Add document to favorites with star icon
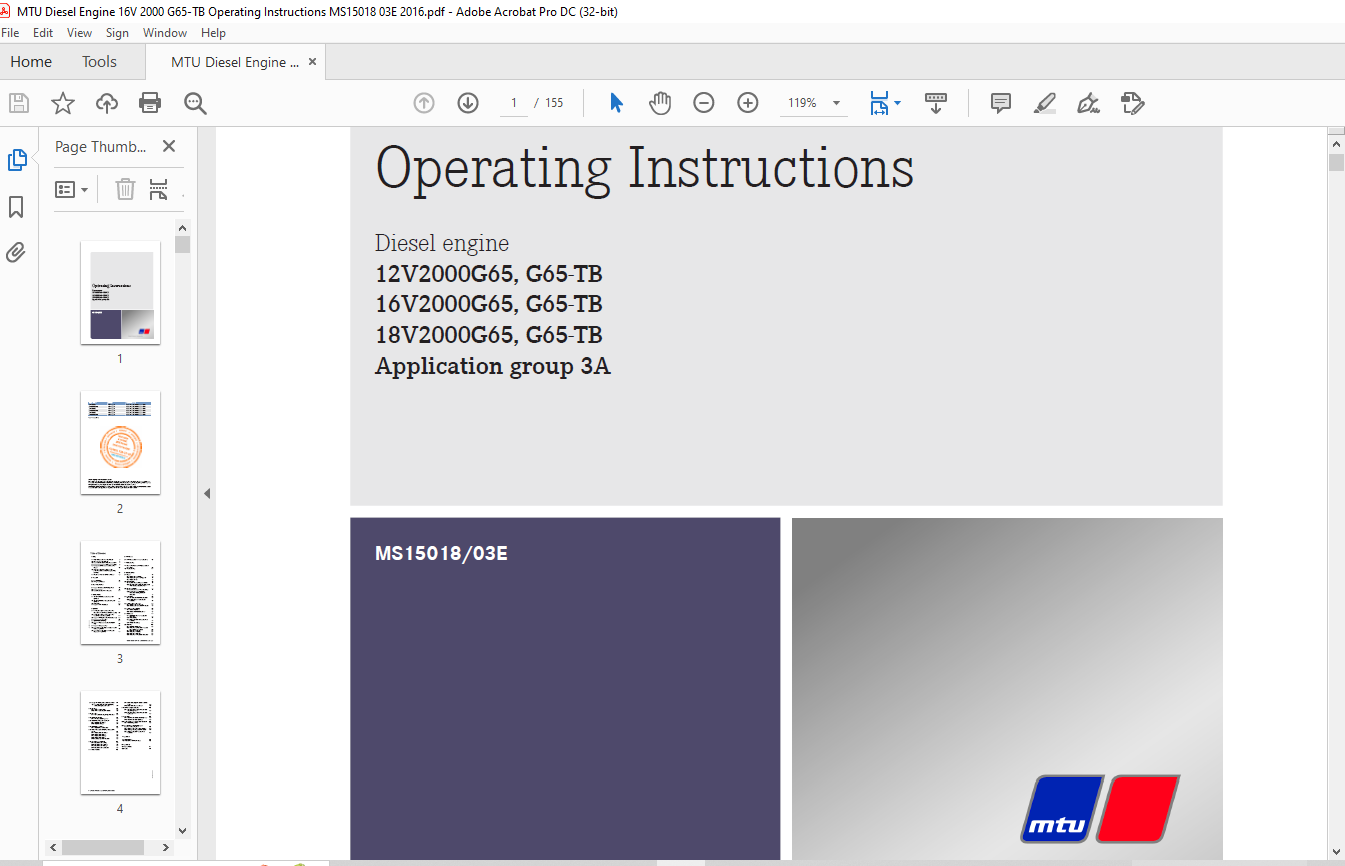Image resolution: width=1345 pixels, height=866 pixels. (x=63, y=103)
